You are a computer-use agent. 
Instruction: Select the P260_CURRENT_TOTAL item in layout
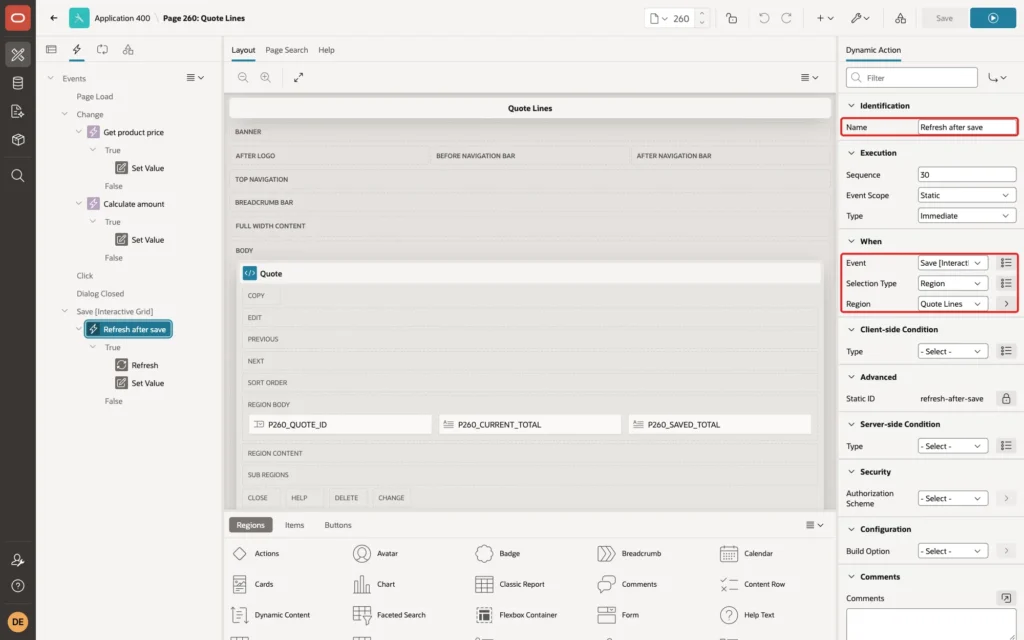530,424
